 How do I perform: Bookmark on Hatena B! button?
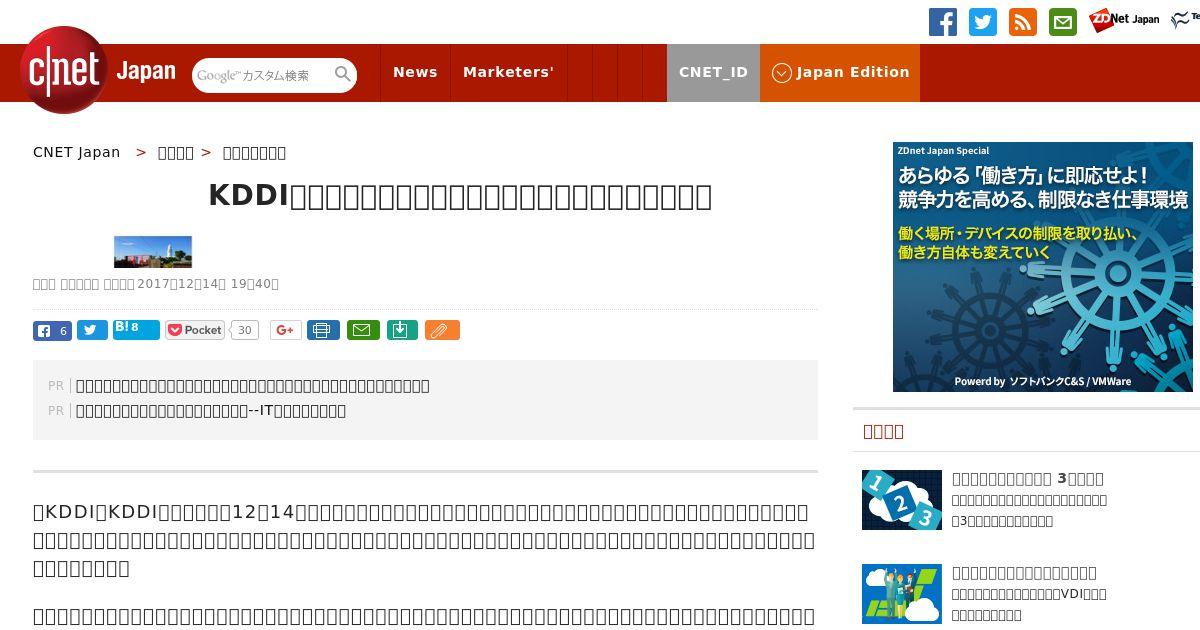(136, 329)
